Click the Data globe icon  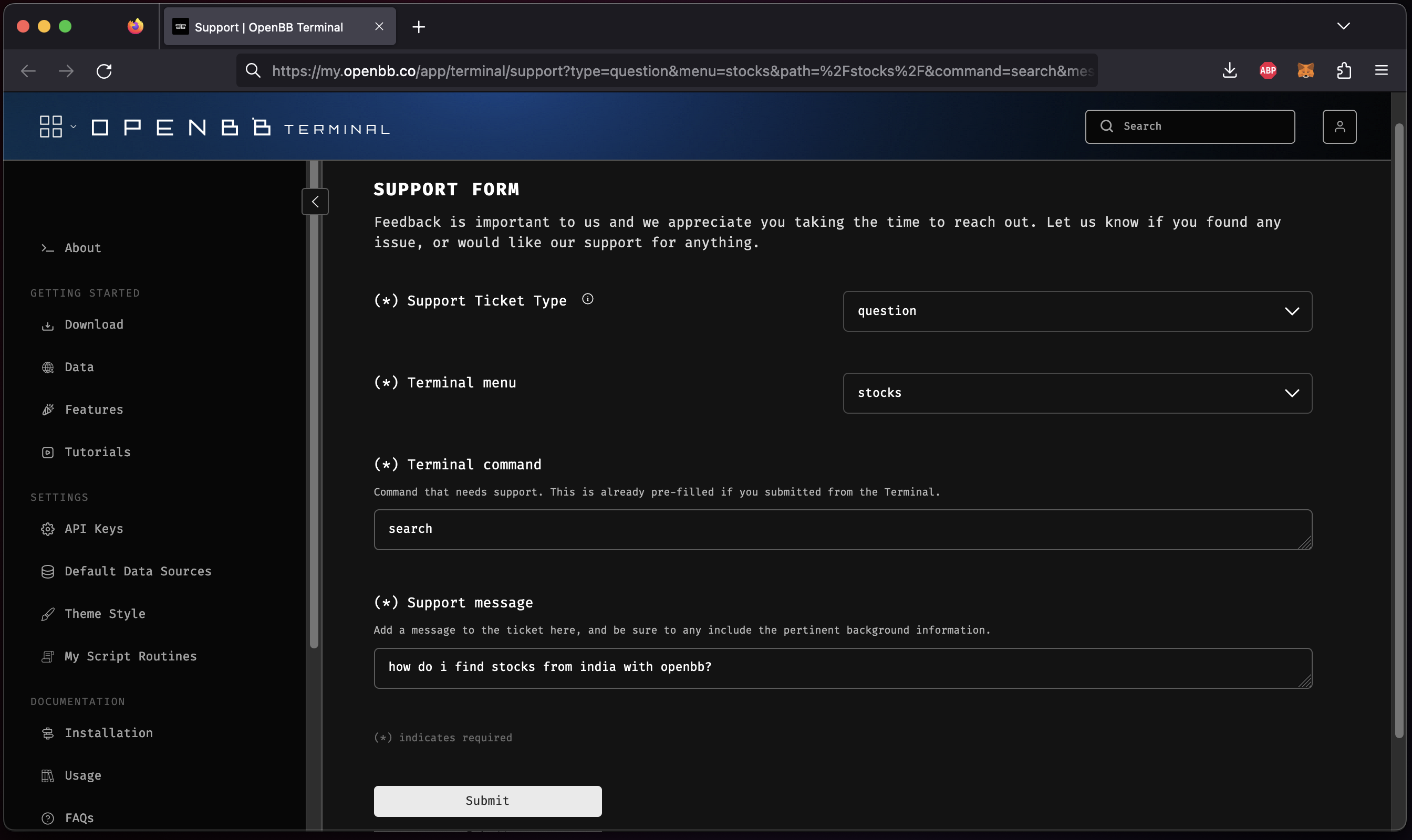[48, 368]
